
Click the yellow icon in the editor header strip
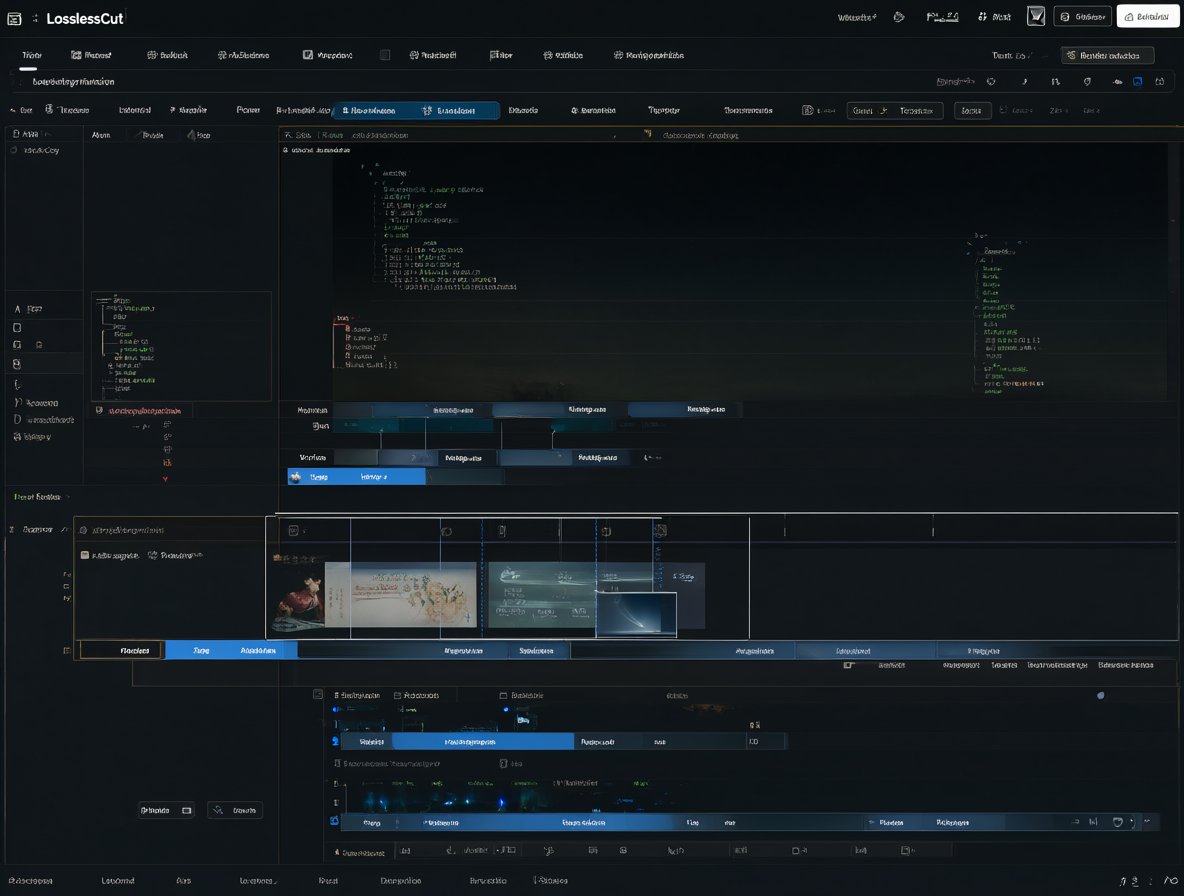[647, 134]
